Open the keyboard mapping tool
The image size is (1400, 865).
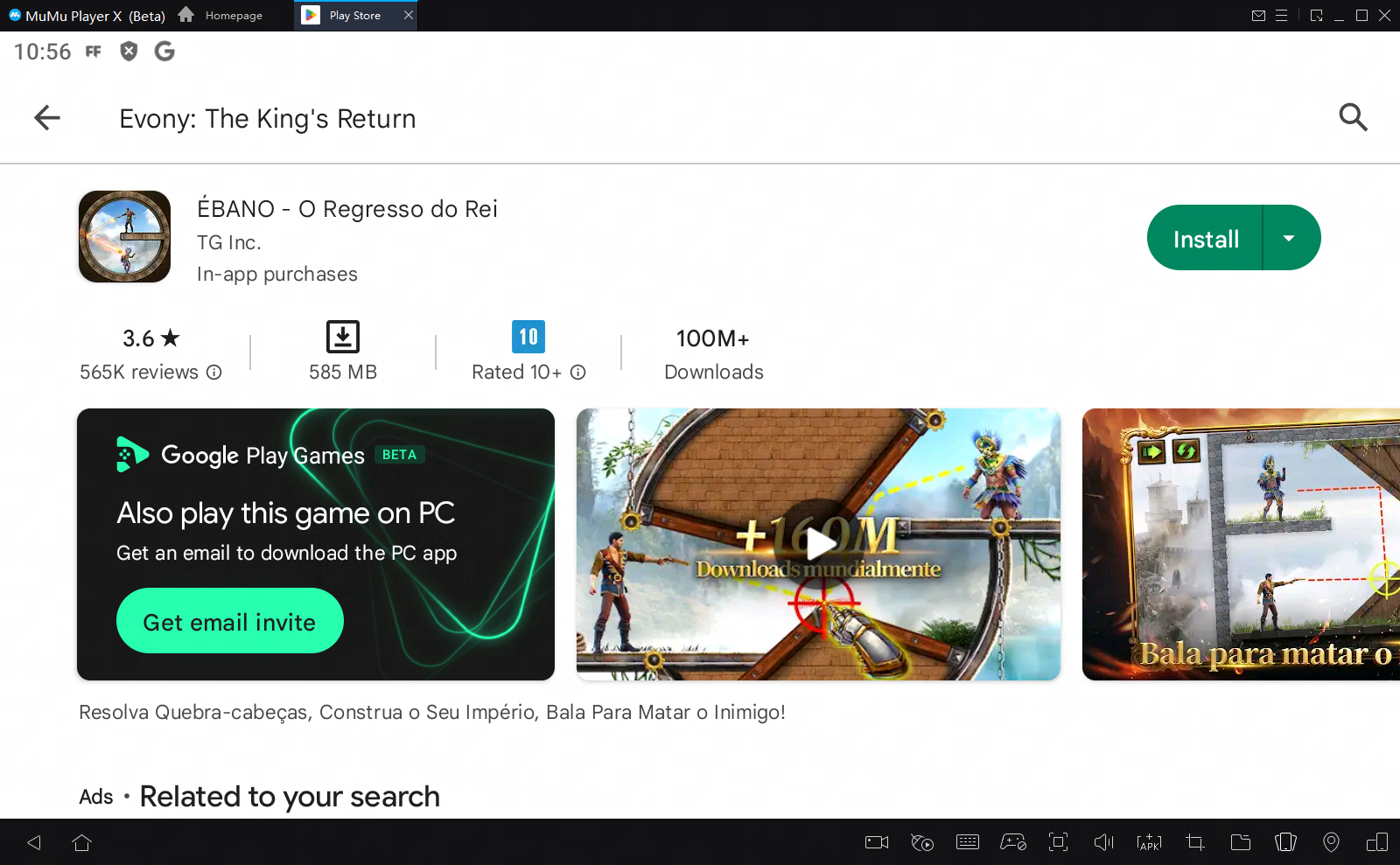pos(968,842)
